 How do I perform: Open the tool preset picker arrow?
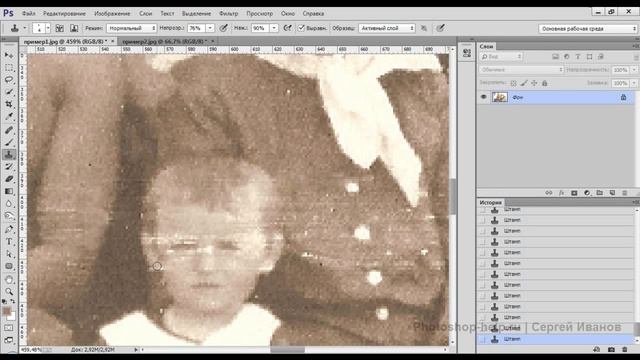click(24, 28)
